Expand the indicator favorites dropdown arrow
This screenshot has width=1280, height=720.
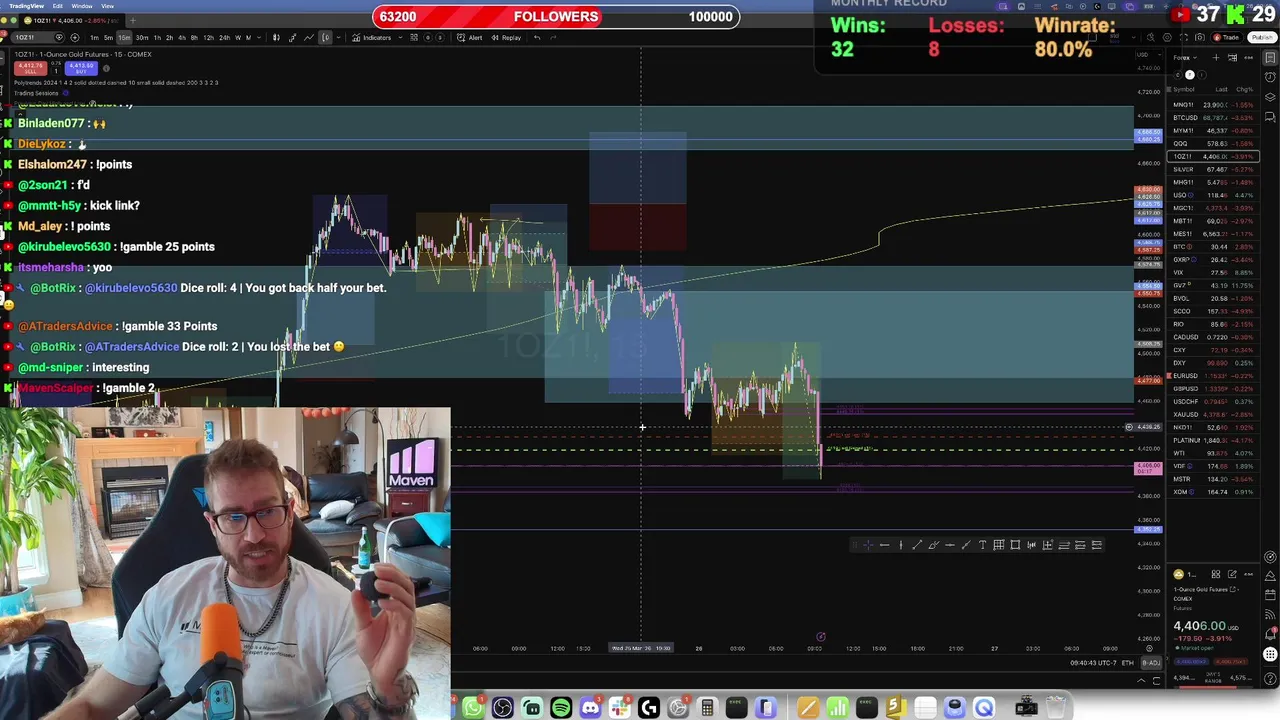pos(400,37)
